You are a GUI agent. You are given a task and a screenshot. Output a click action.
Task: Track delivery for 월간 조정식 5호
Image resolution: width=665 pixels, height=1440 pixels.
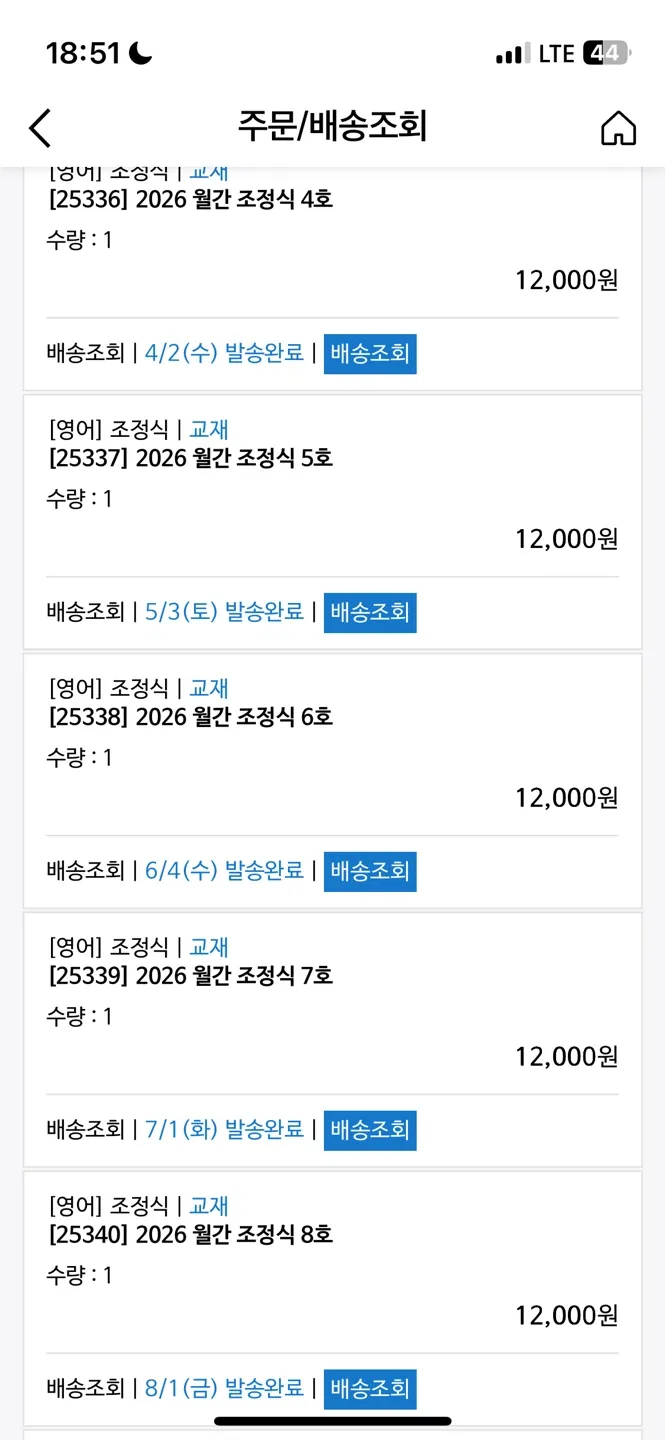coord(370,612)
